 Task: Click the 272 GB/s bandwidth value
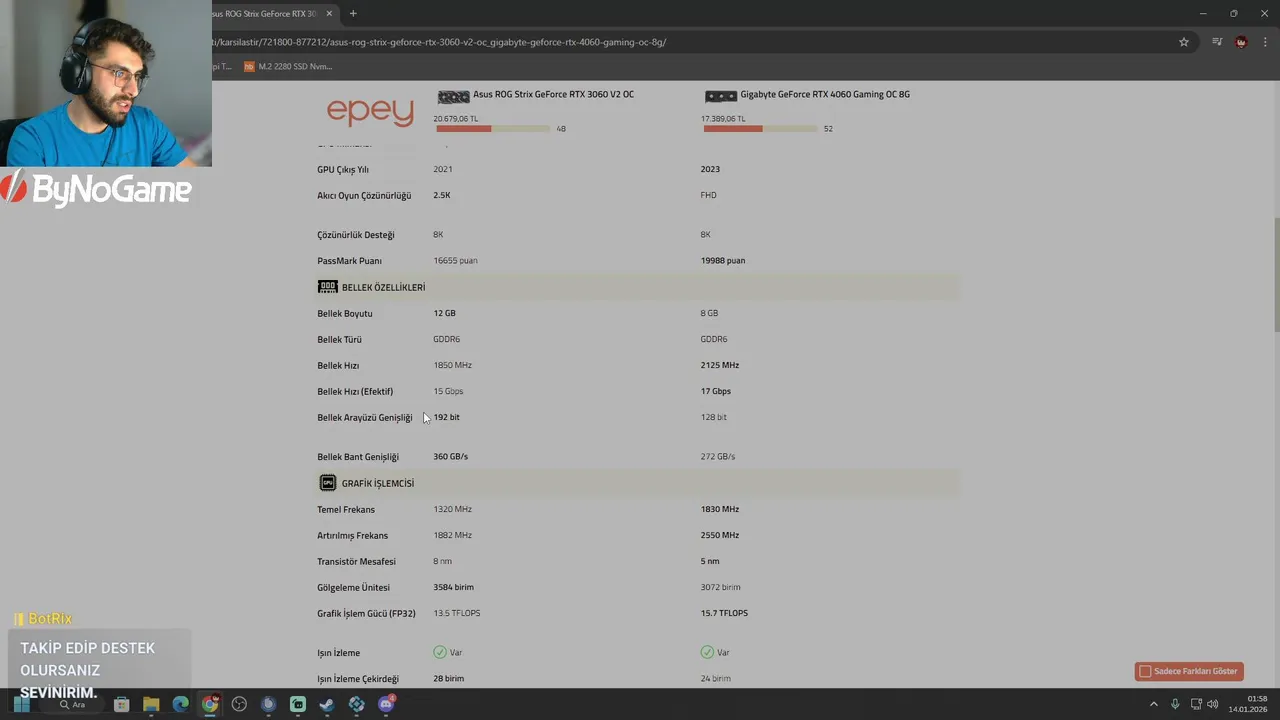click(x=718, y=456)
